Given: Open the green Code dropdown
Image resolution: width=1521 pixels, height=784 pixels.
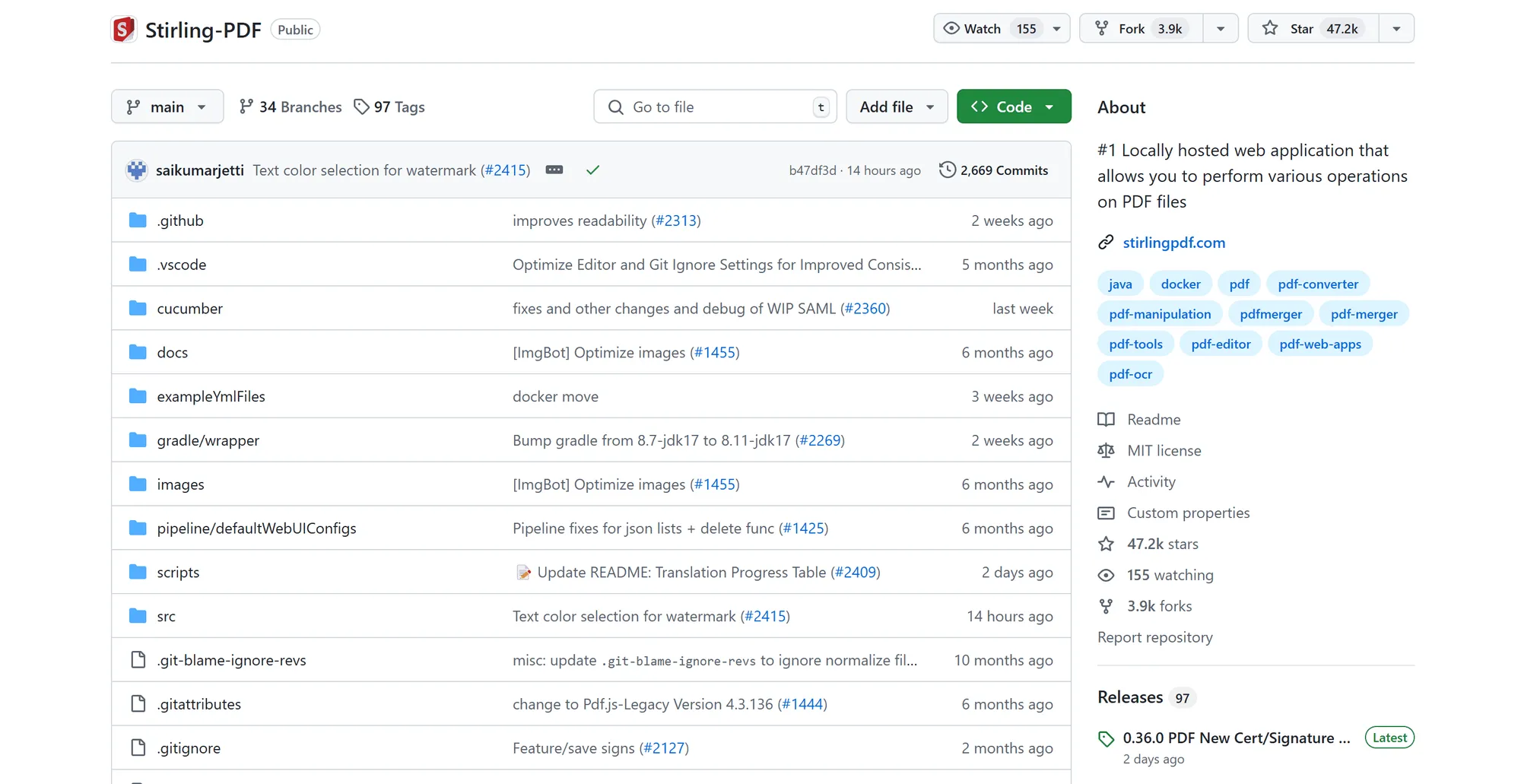Looking at the screenshot, I should 1013,107.
